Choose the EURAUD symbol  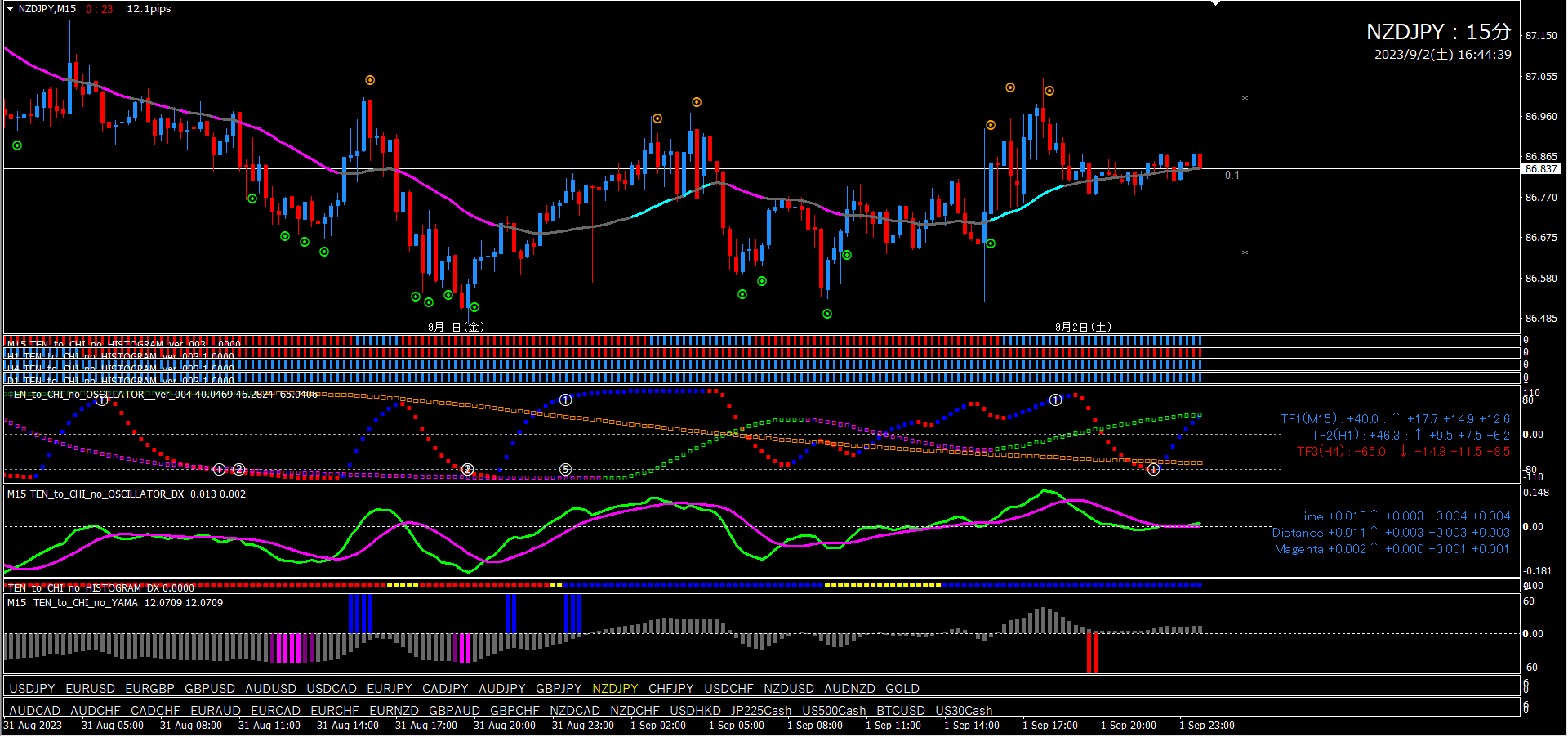(216, 711)
